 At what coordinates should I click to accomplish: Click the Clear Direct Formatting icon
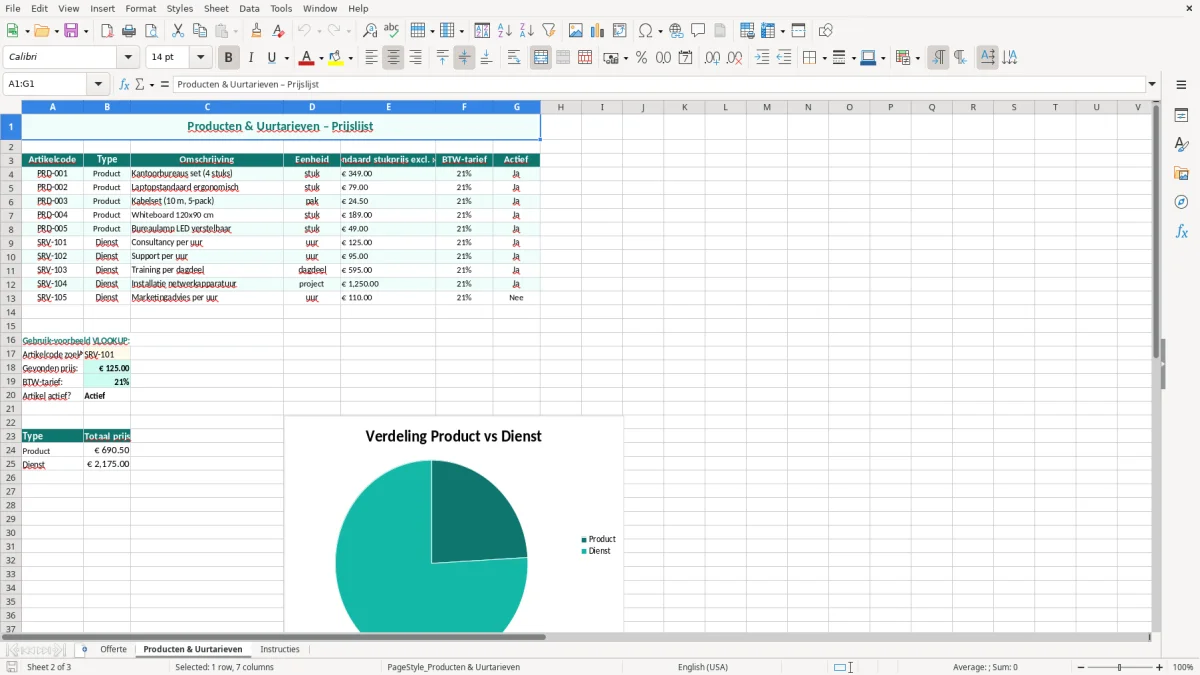click(278, 31)
